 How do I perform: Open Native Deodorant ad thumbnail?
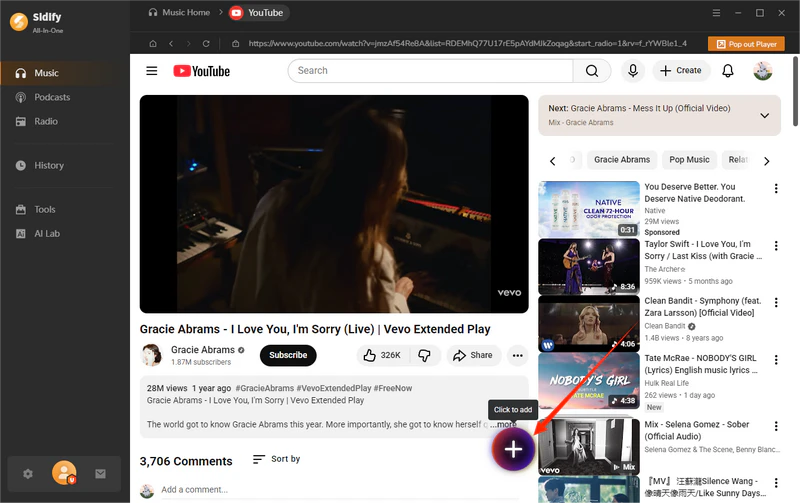point(589,209)
